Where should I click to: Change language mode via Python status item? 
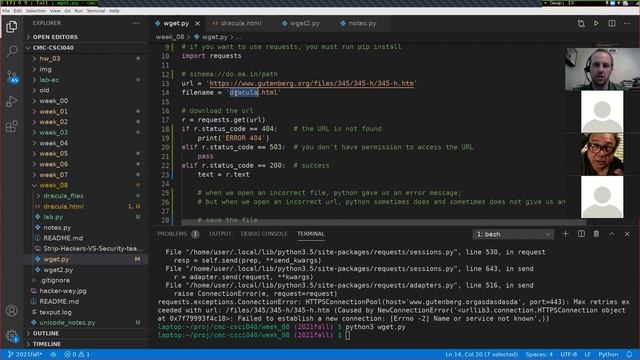pyautogui.click(x=608, y=354)
